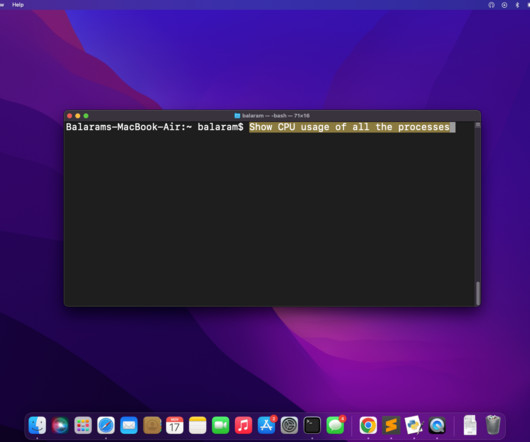Click the Bluetooth icon in menu bar

click(517, 5)
